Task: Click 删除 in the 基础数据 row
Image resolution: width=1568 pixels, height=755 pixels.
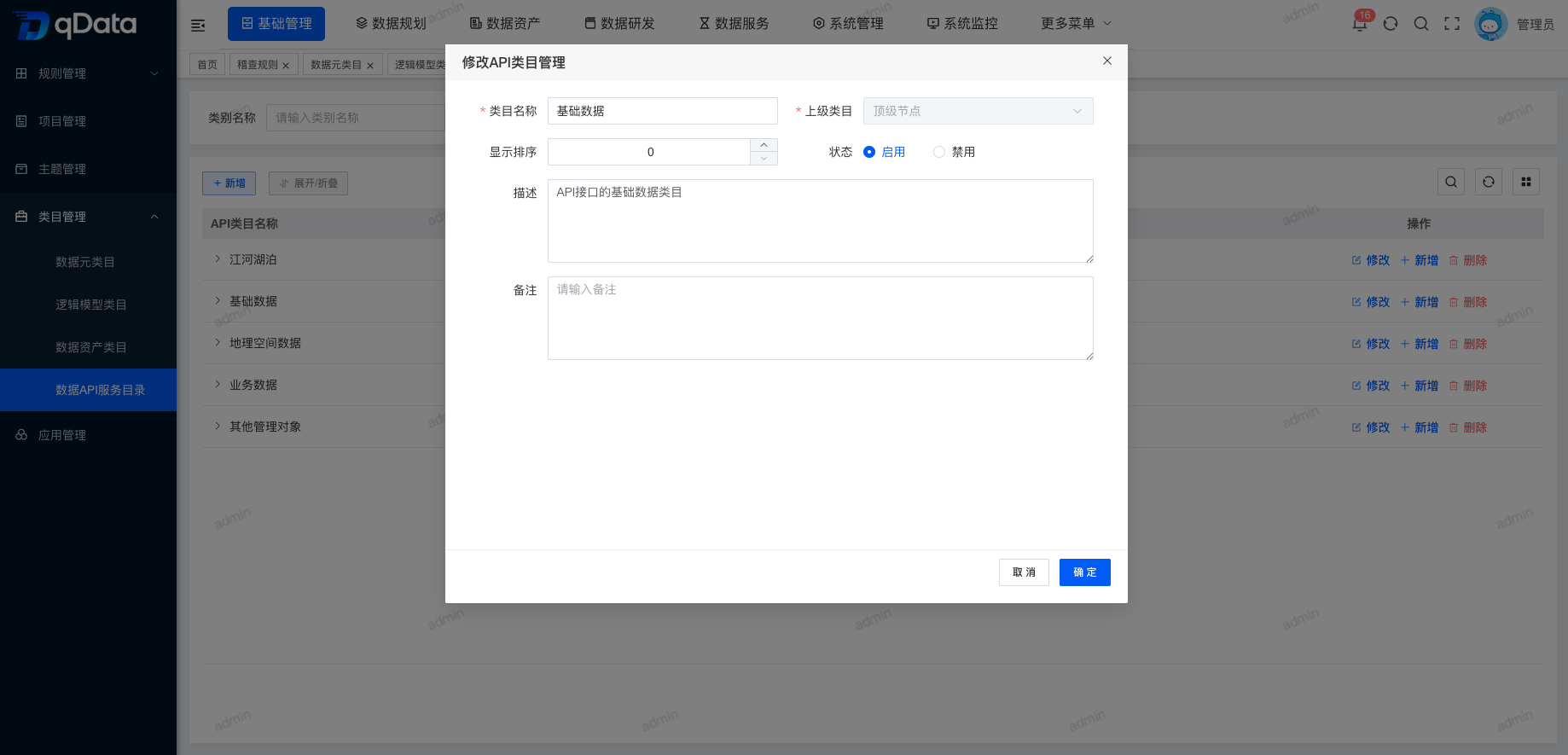Action: pos(1467,302)
